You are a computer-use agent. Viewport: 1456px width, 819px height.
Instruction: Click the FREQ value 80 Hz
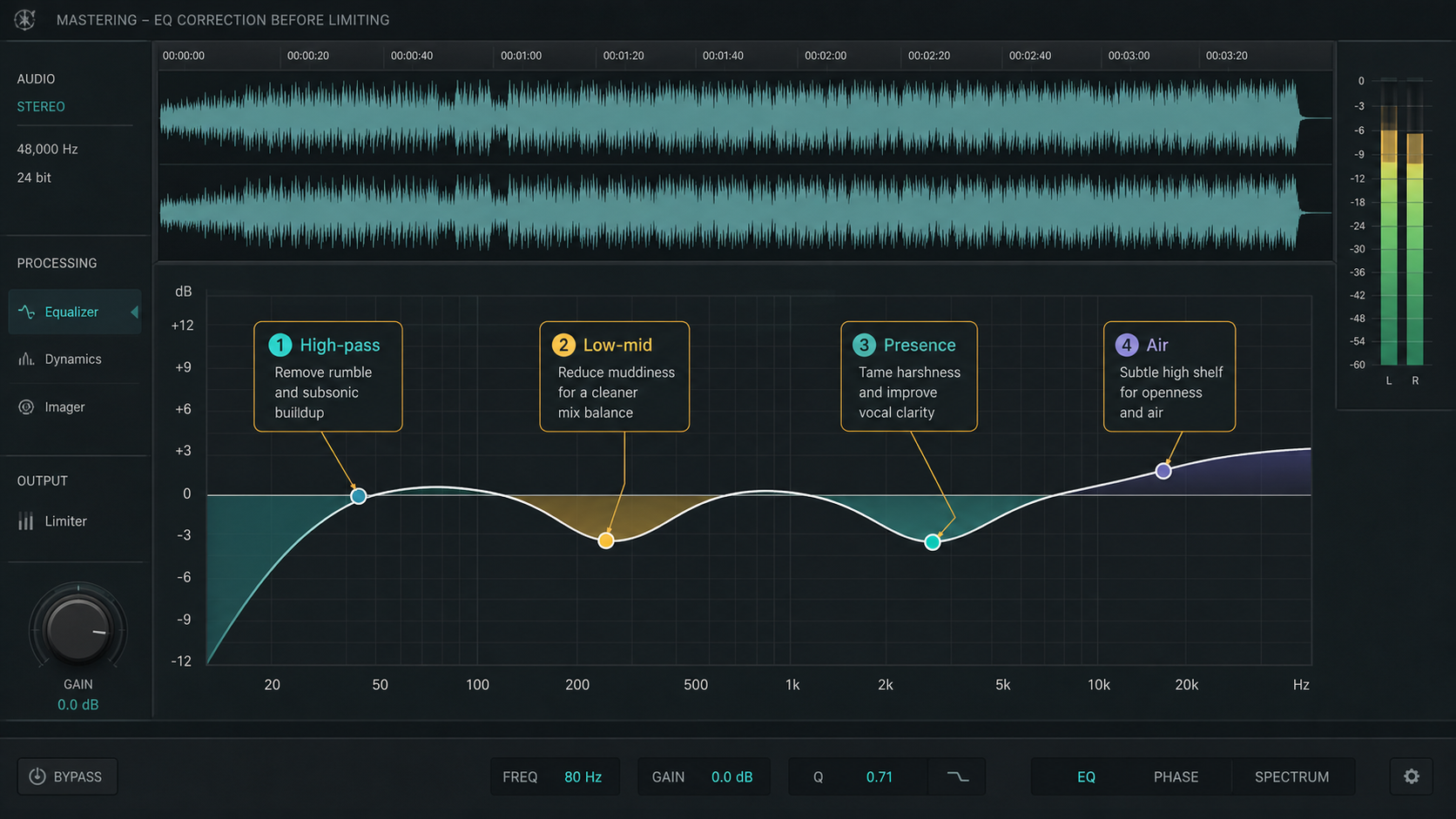point(583,776)
